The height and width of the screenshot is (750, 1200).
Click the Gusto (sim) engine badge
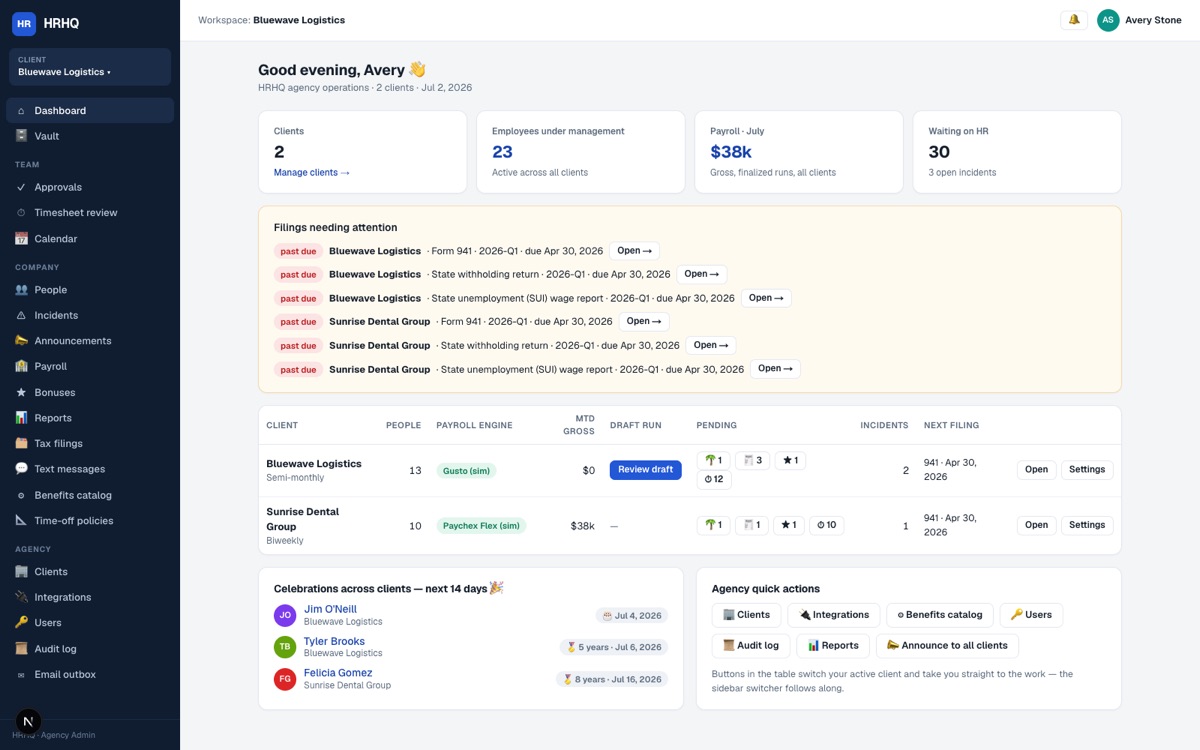pyautogui.click(x=466, y=470)
